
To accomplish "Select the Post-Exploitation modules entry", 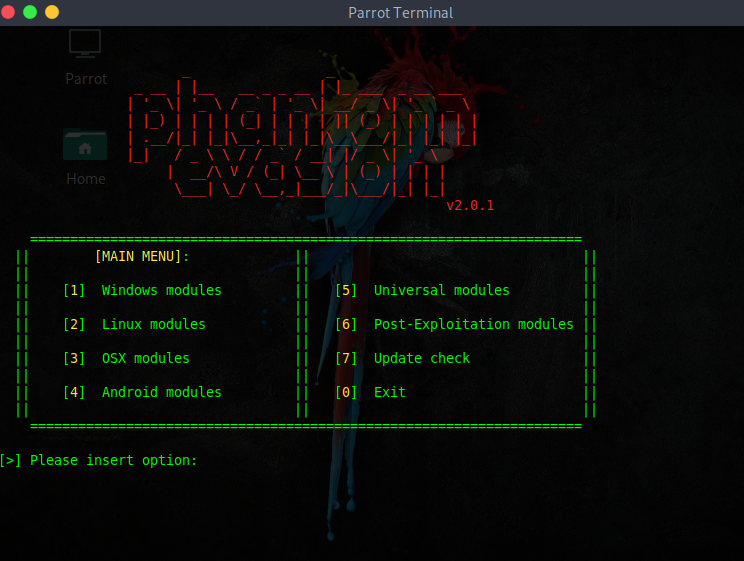I will (474, 324).
